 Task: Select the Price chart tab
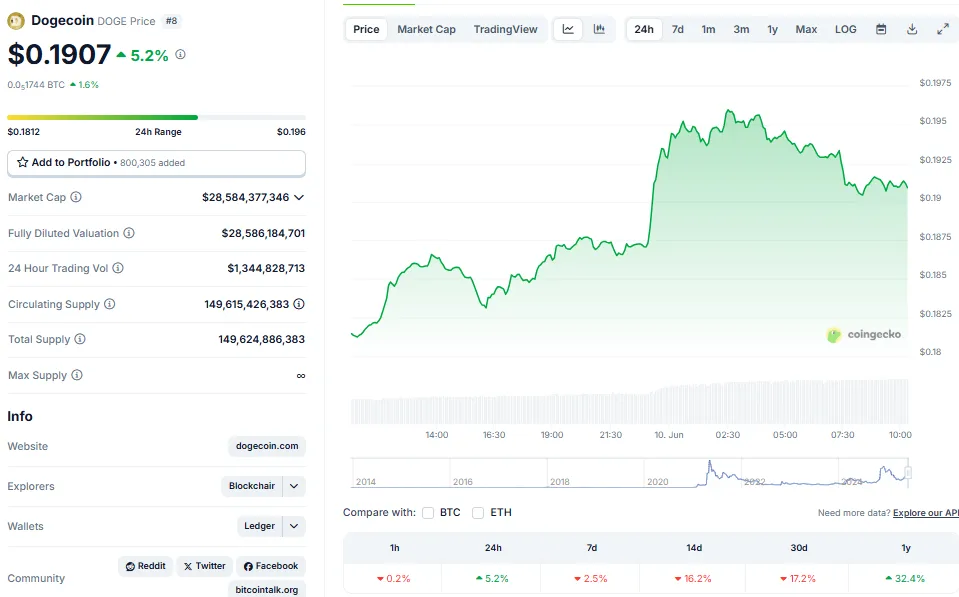tap(366, 29)
